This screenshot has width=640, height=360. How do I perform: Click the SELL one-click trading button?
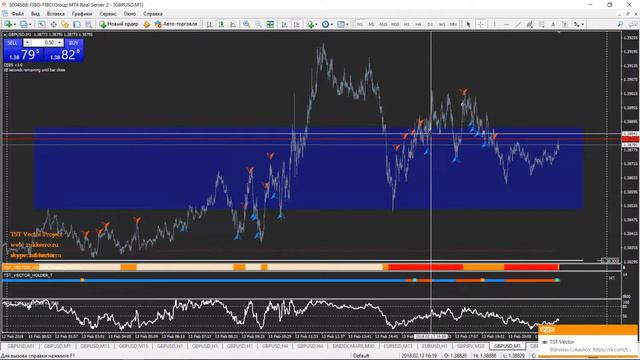tap(13, 43)
